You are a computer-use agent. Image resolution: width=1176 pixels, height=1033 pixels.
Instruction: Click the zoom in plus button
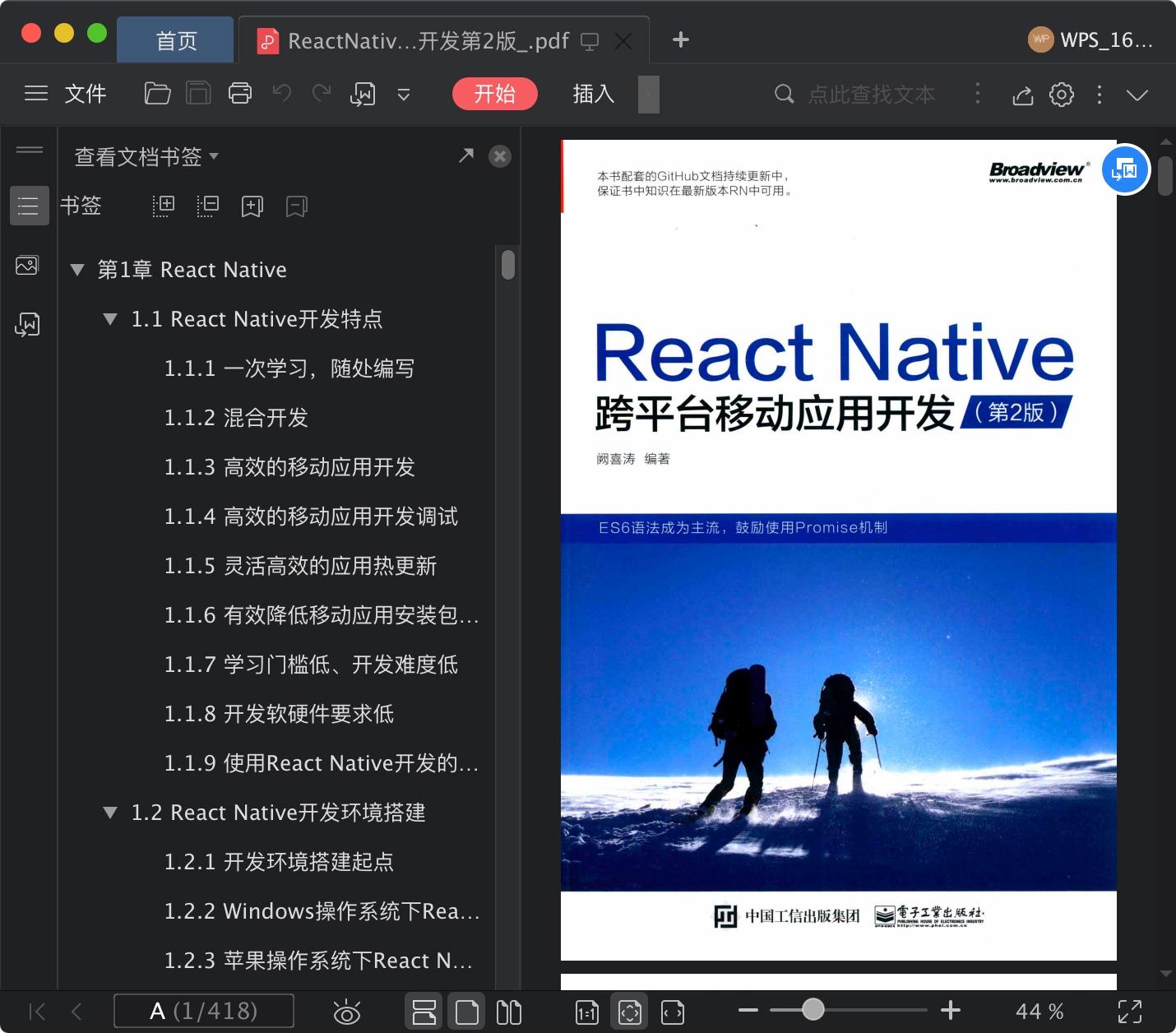tap(951, 1010)
